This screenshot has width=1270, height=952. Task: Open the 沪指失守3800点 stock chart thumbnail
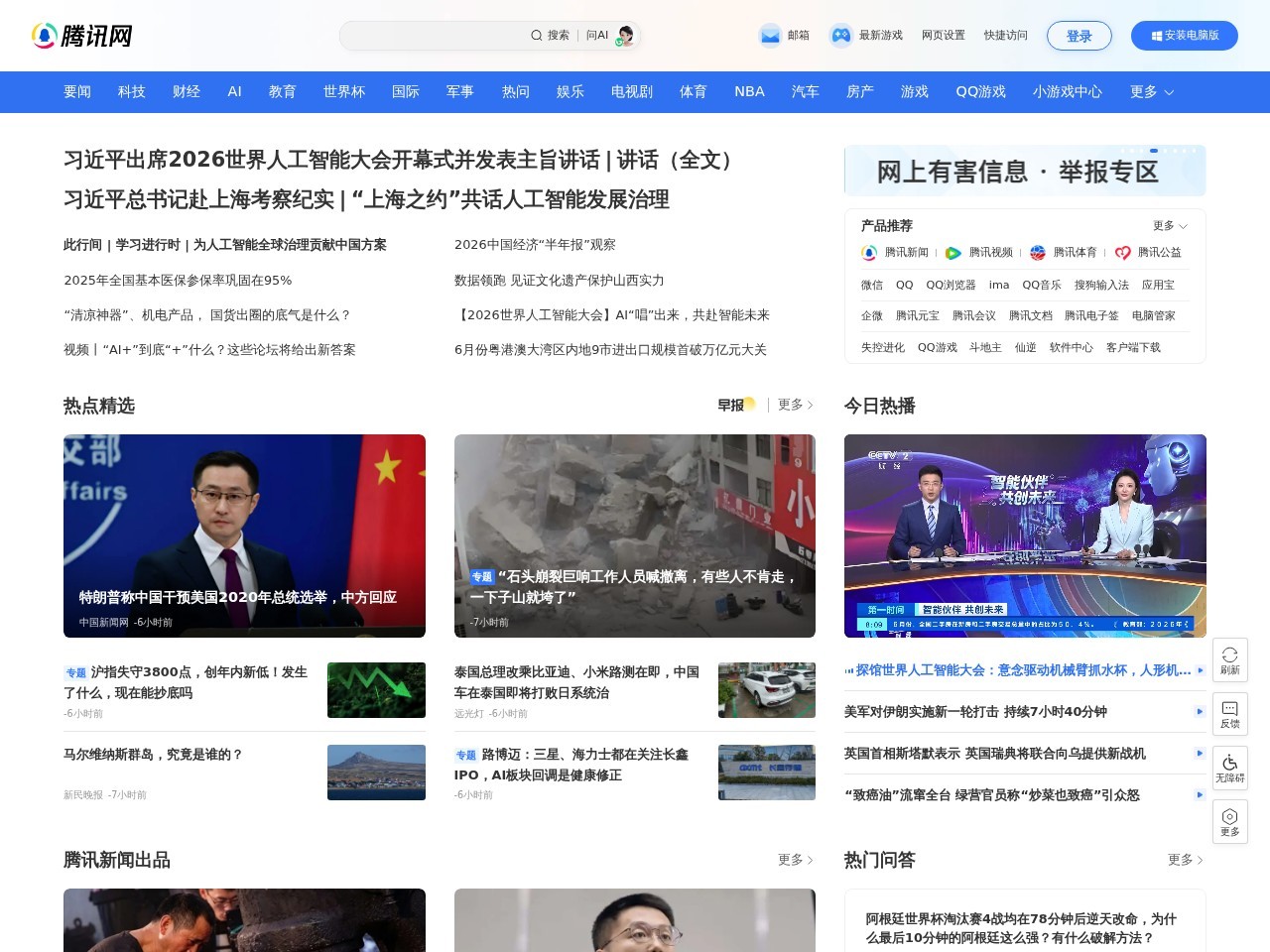376,690
